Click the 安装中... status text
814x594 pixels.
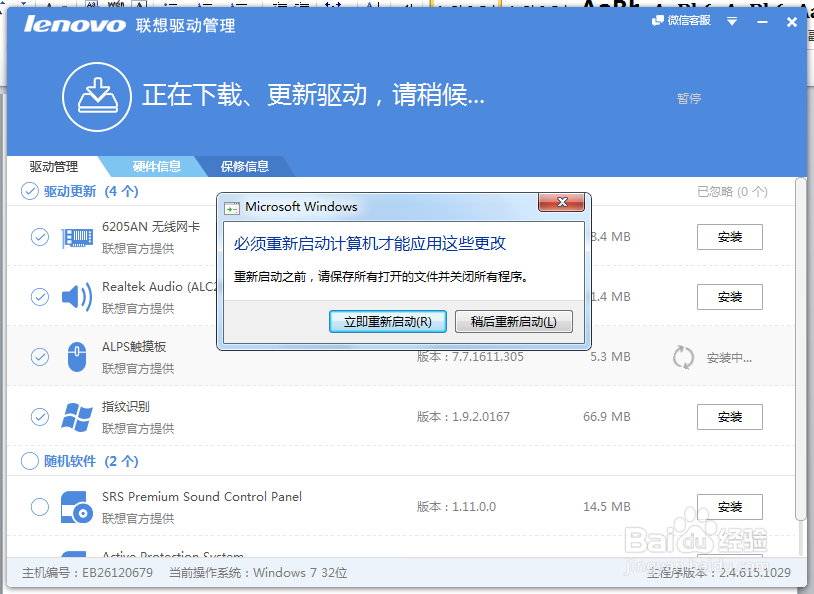(729, 358)
